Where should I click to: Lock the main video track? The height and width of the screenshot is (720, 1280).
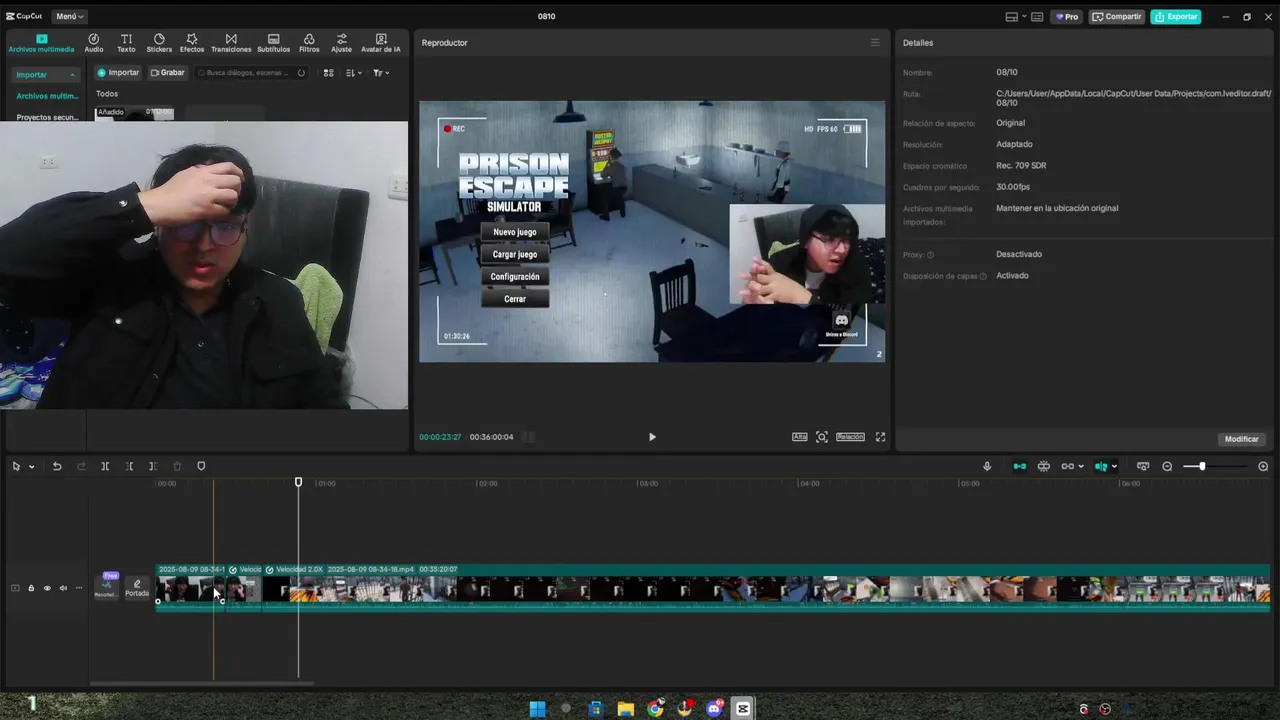31,588
